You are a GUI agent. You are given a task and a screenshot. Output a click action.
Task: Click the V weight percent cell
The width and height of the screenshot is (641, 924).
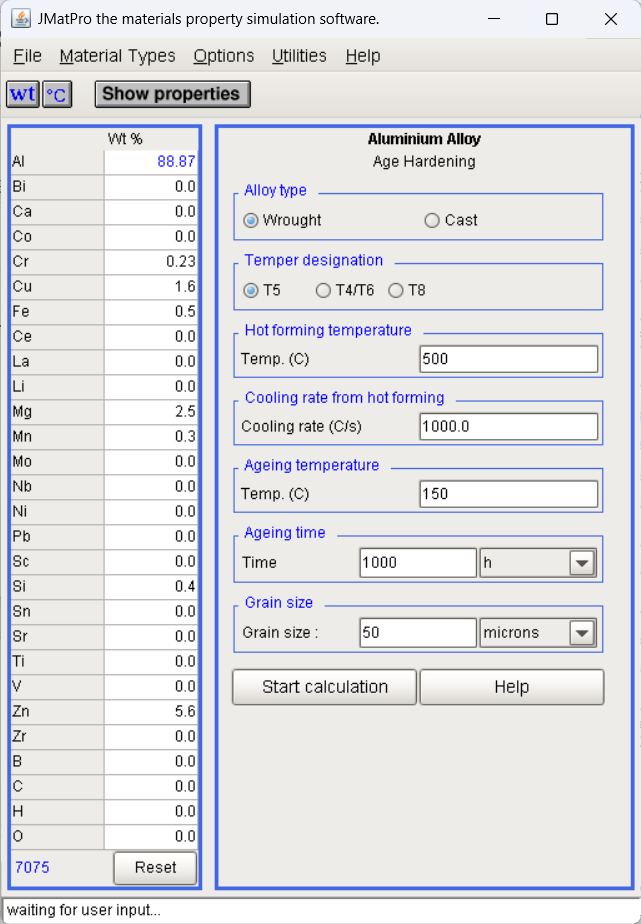(151, 687)
